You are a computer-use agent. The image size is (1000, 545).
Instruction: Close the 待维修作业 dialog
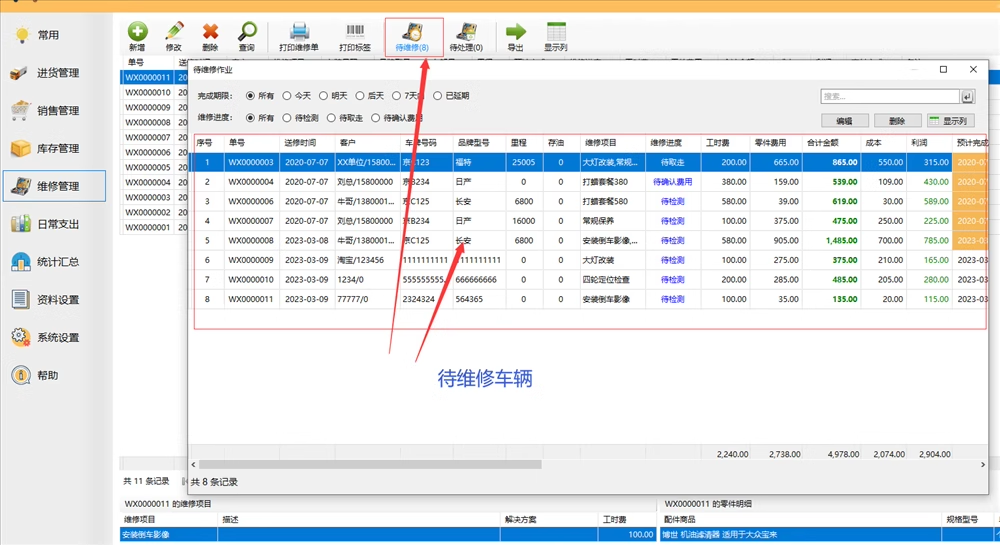(x=973, y=69)
